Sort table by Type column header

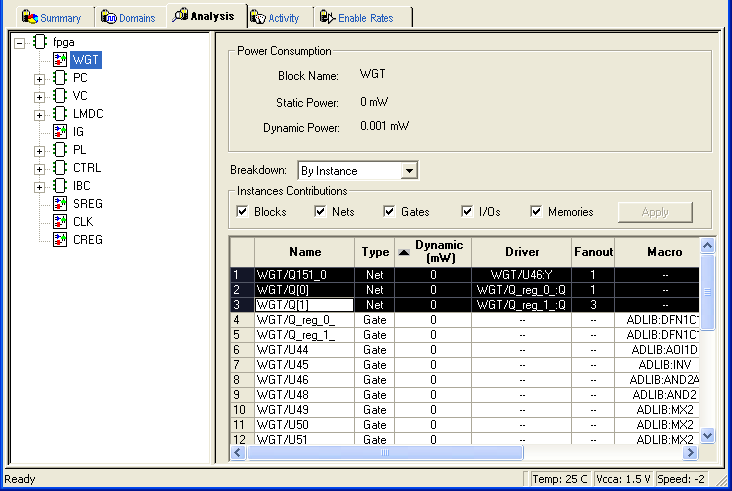[x=375, y=252]
